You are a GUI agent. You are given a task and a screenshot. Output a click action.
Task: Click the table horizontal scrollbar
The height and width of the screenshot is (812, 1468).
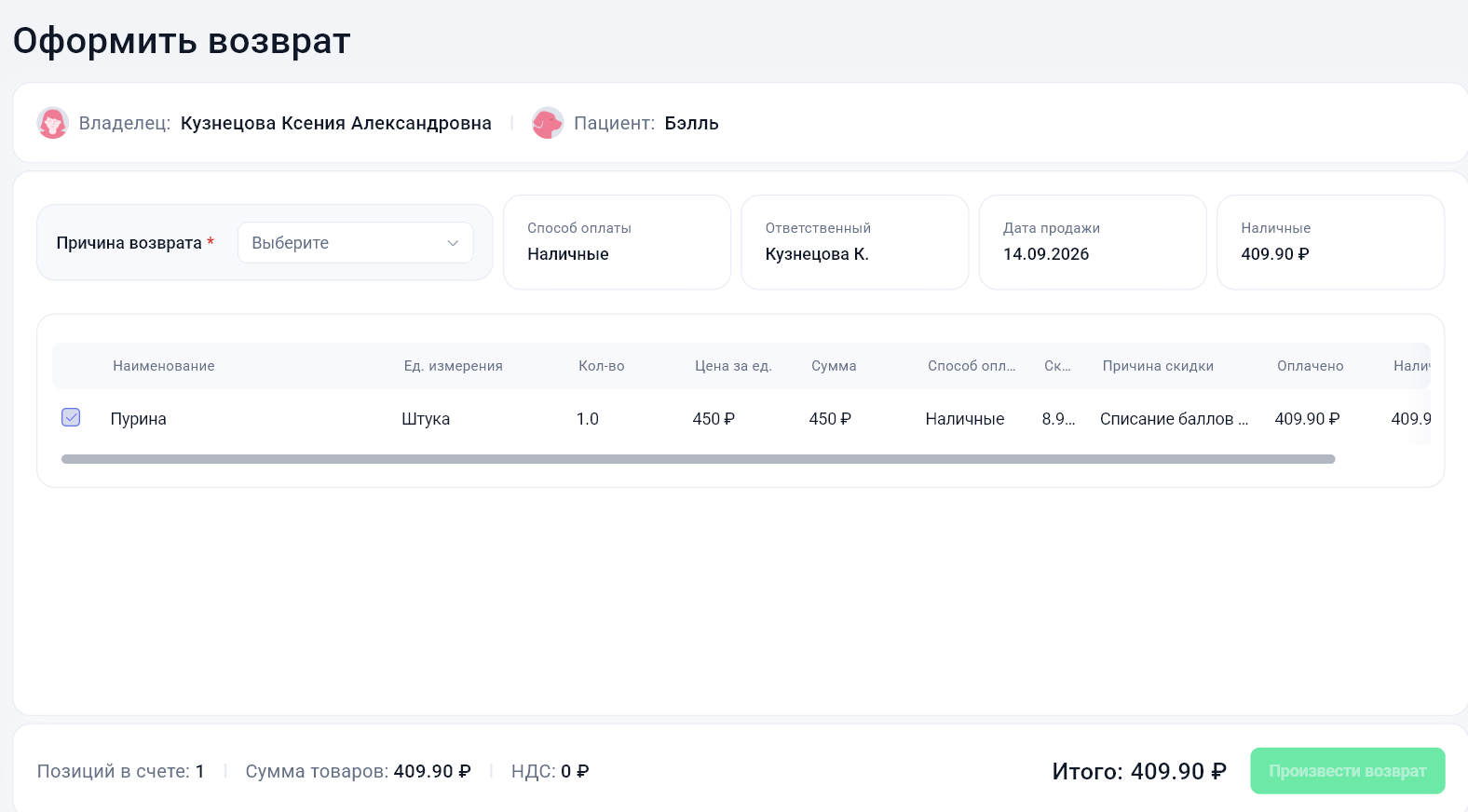698,459
